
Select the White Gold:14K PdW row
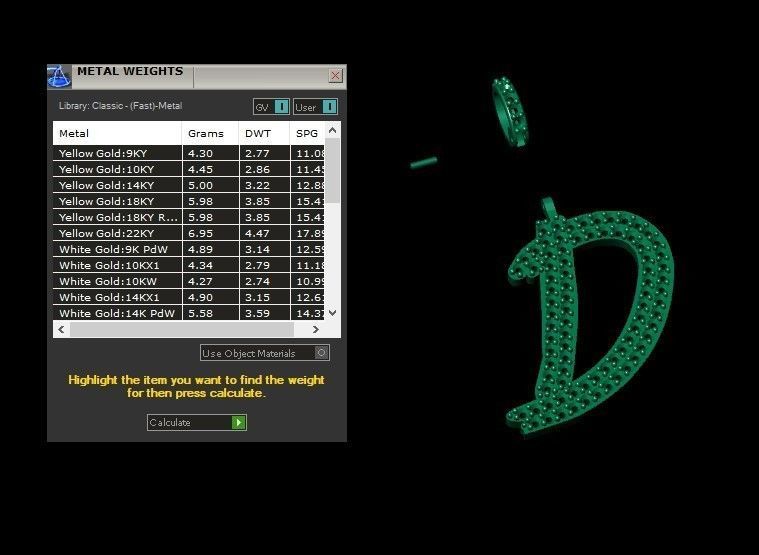tap(189, 313)
